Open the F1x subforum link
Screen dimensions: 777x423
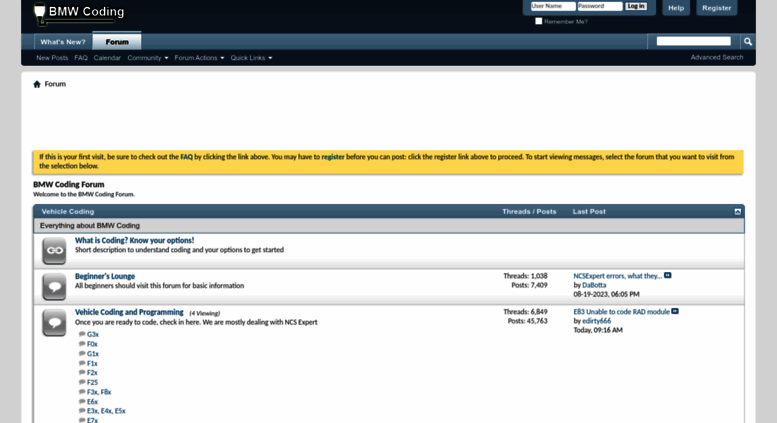[92, 363]
